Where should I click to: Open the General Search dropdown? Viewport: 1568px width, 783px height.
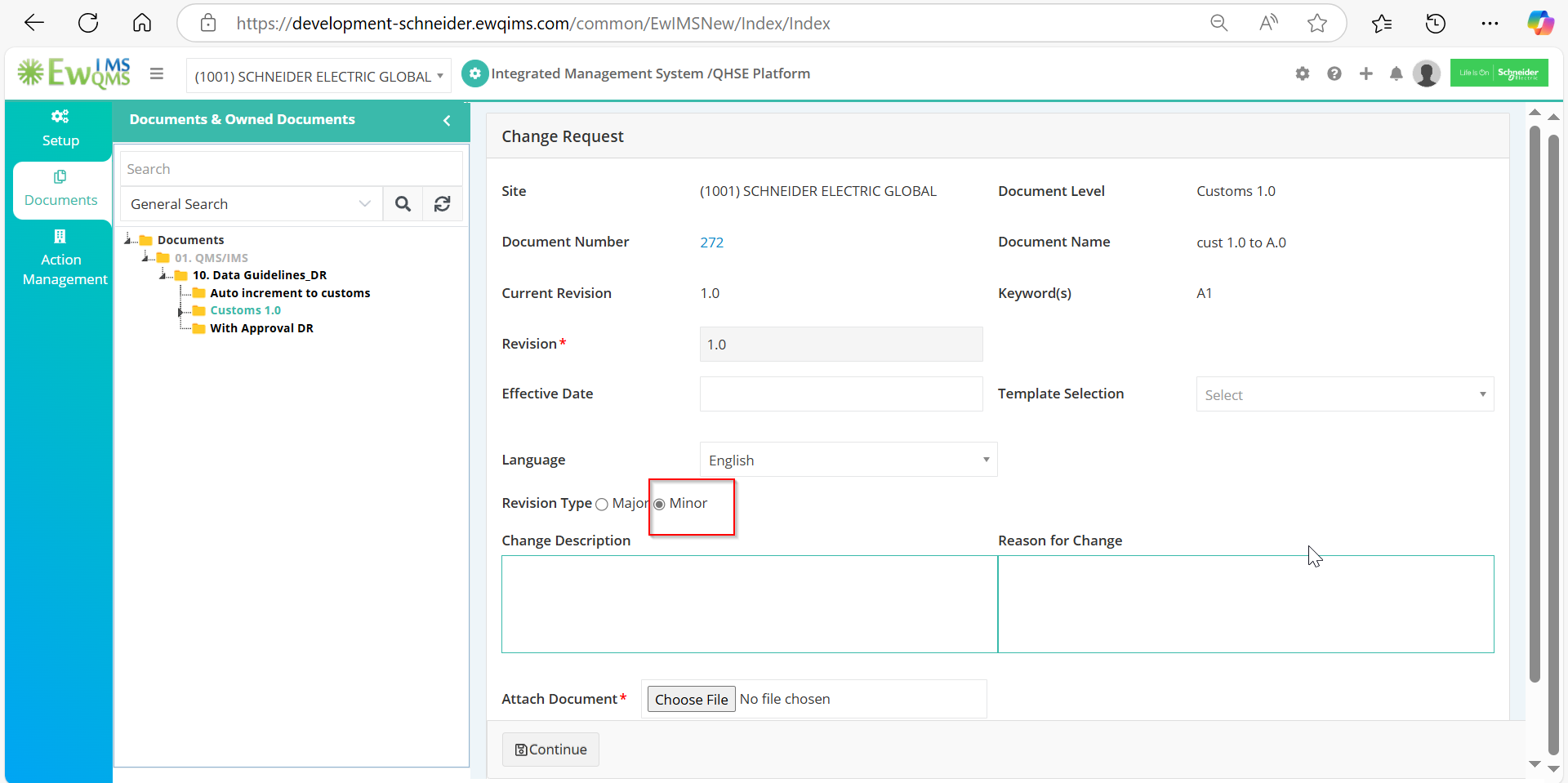[252, 204]
